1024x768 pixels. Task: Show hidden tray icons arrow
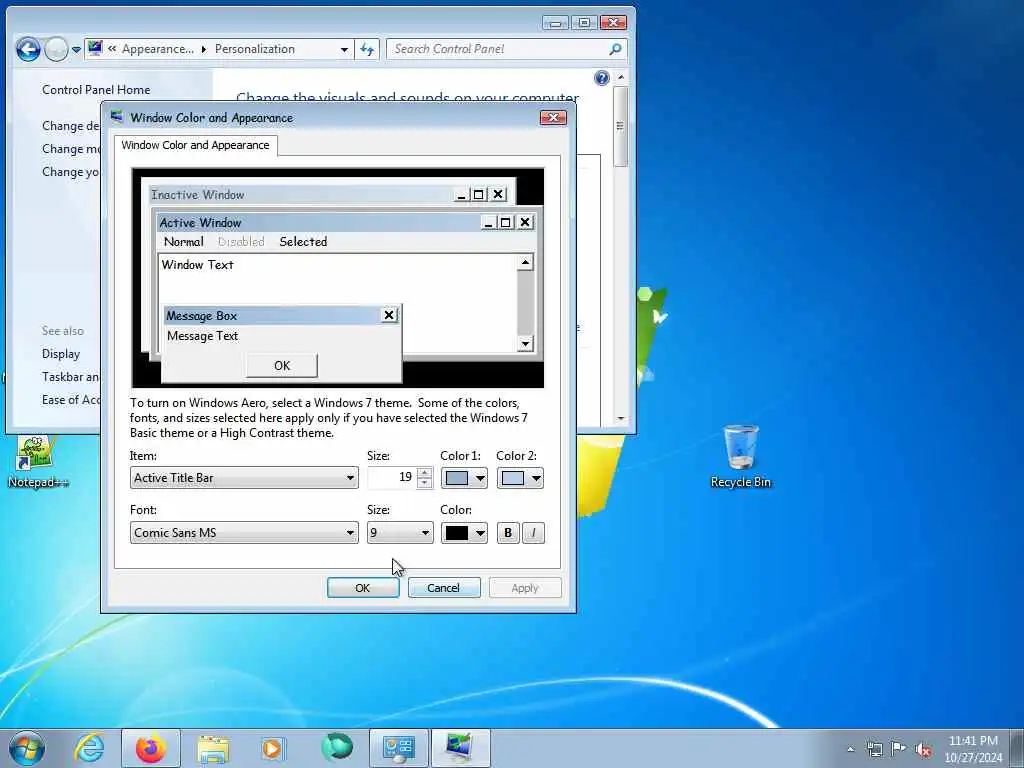pos(850,749)
